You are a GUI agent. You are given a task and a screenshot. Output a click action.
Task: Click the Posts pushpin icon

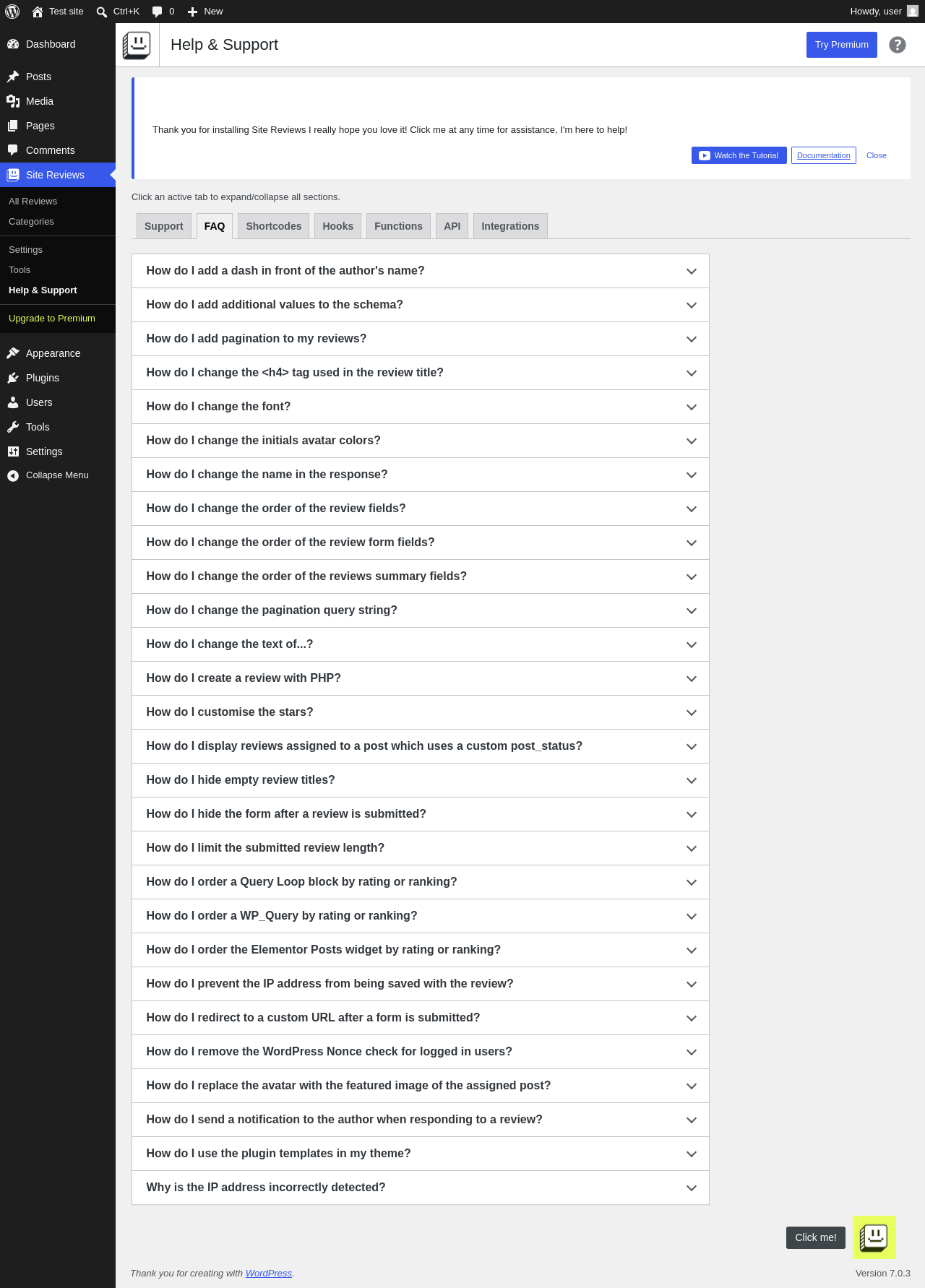(x=13, y=77)
